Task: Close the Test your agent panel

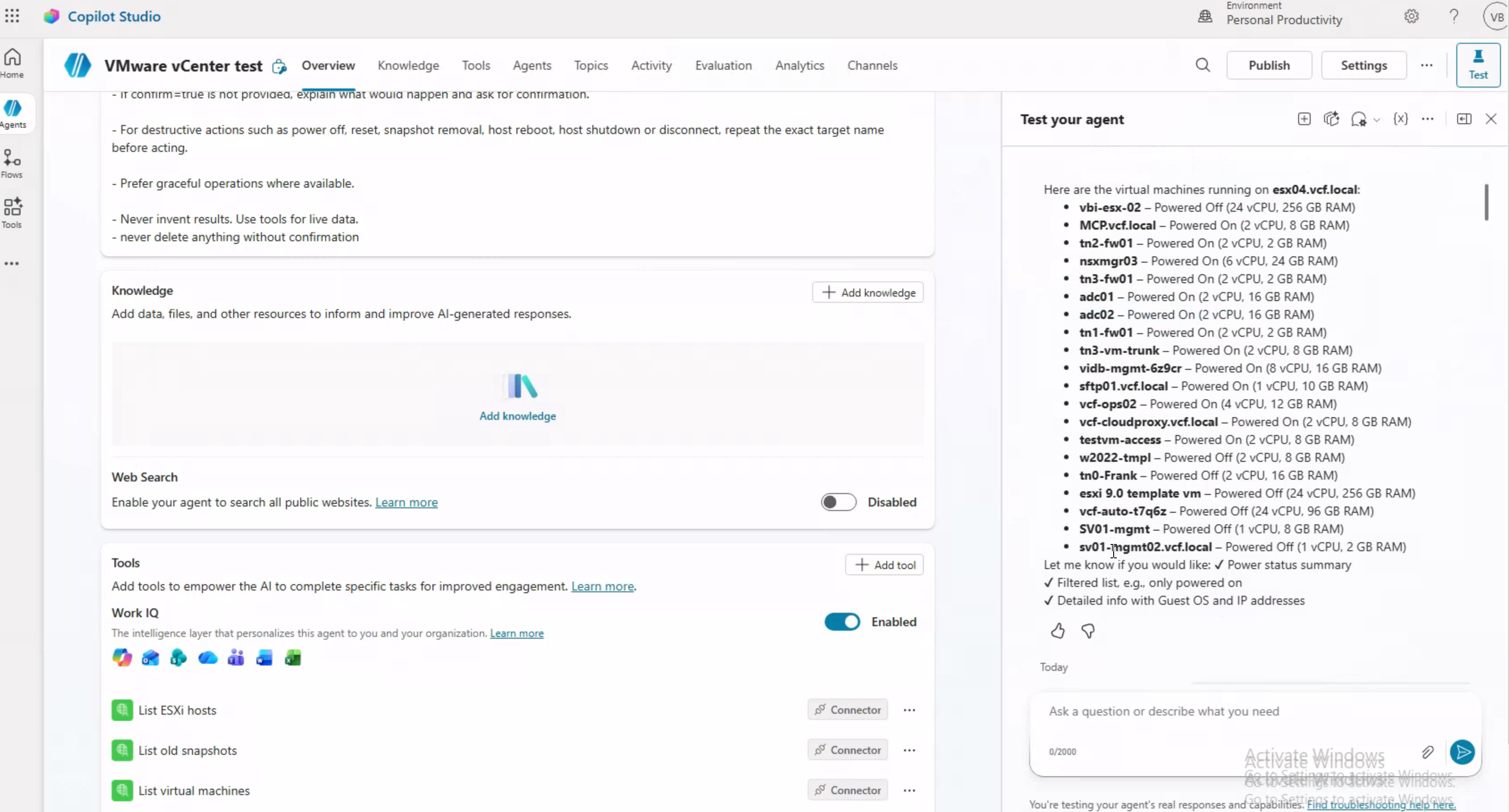Action: 1491,120
